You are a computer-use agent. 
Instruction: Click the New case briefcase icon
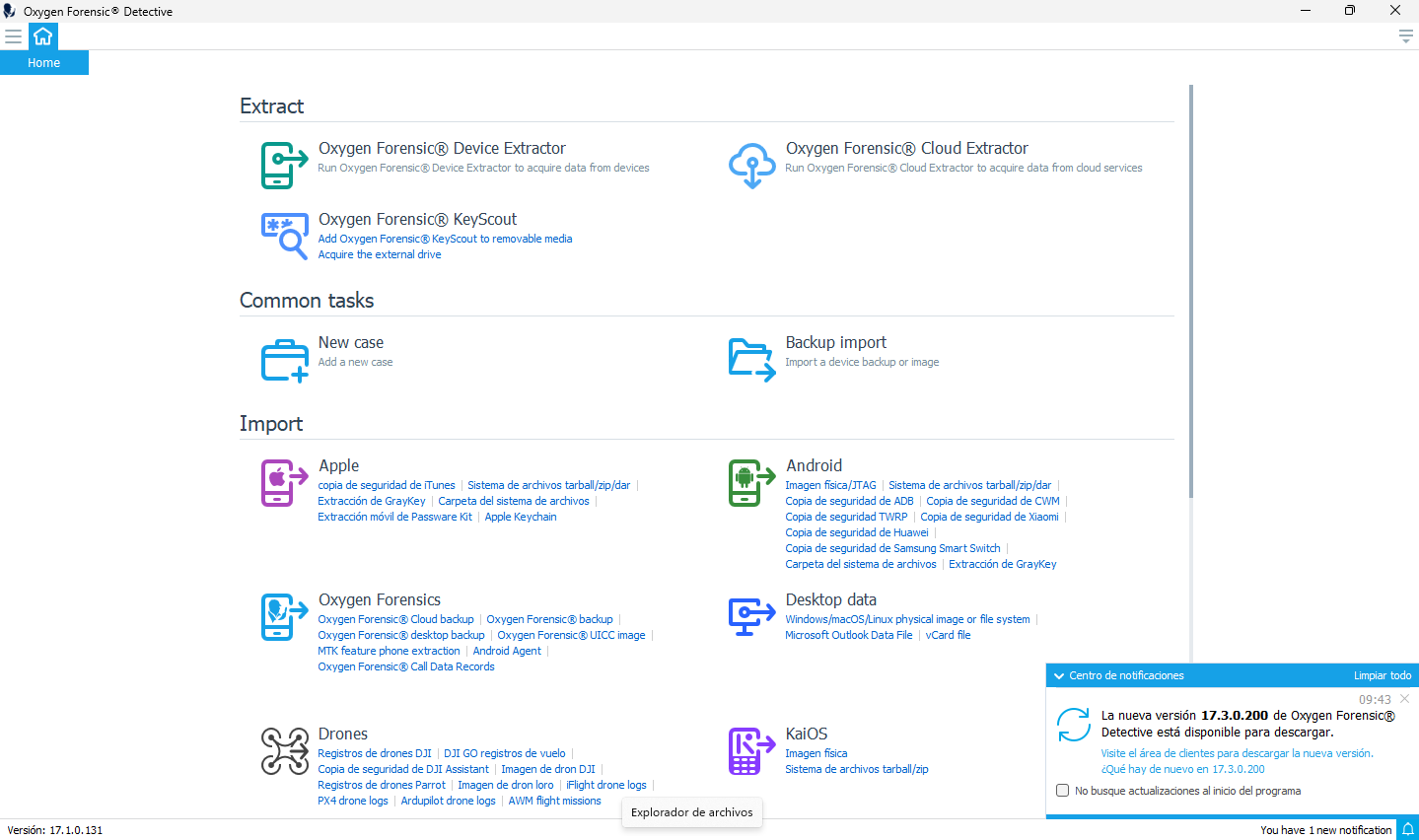tap(285, 359)
